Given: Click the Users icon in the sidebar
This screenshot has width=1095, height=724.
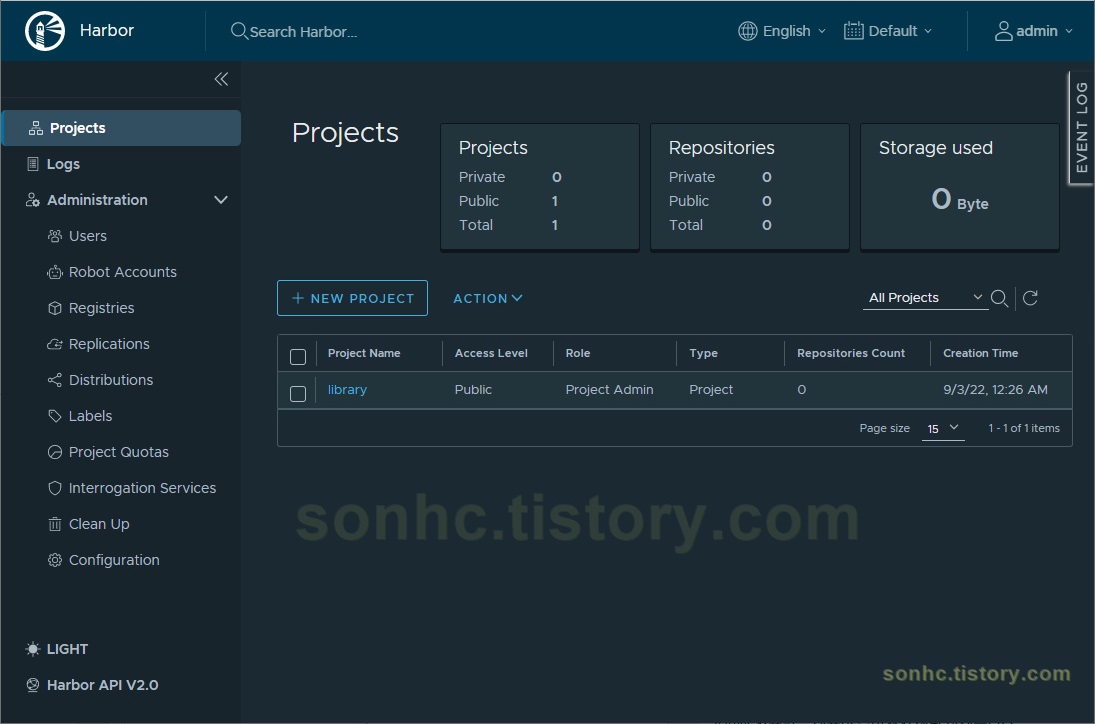Looking at the screenshot, I should [x=54, y=236].
